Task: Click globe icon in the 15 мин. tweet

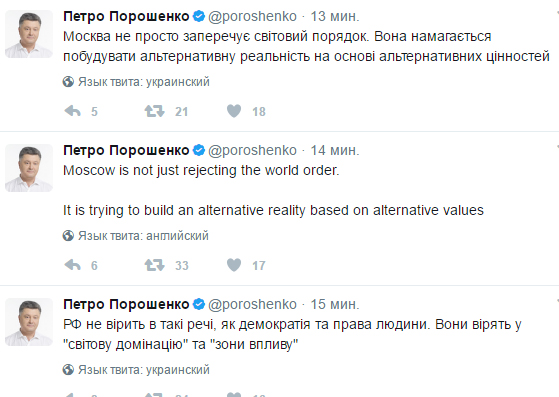Action: (68, 370)
